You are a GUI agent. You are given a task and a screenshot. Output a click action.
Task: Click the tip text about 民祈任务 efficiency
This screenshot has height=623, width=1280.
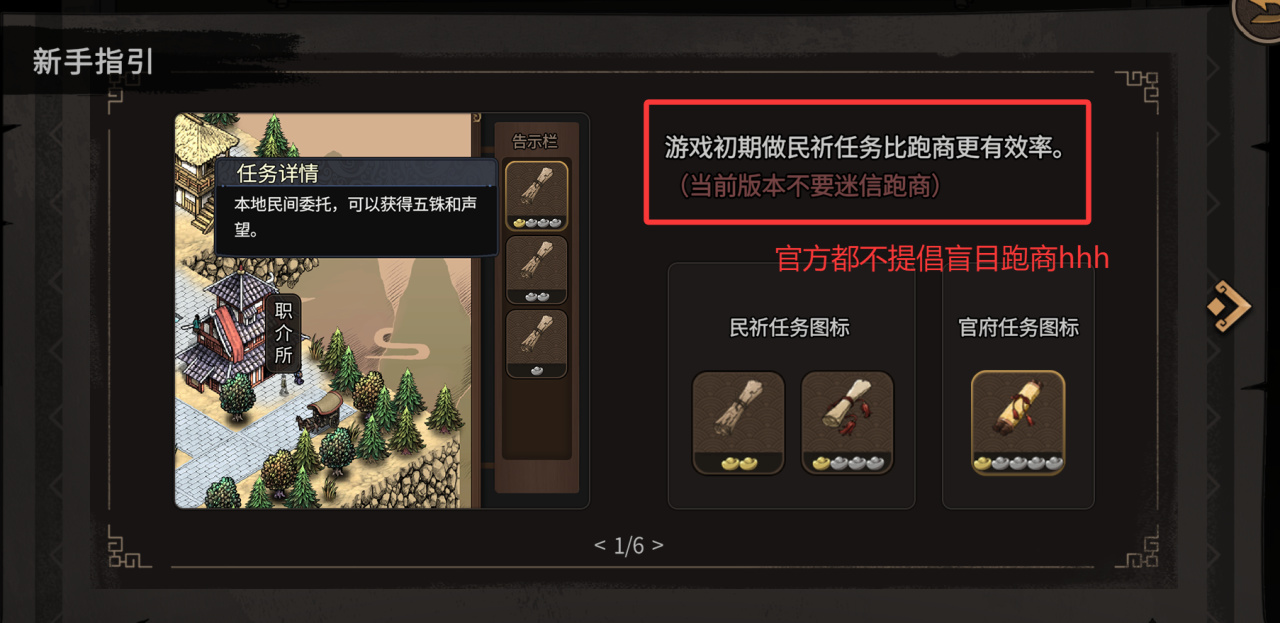coord(864,149)
